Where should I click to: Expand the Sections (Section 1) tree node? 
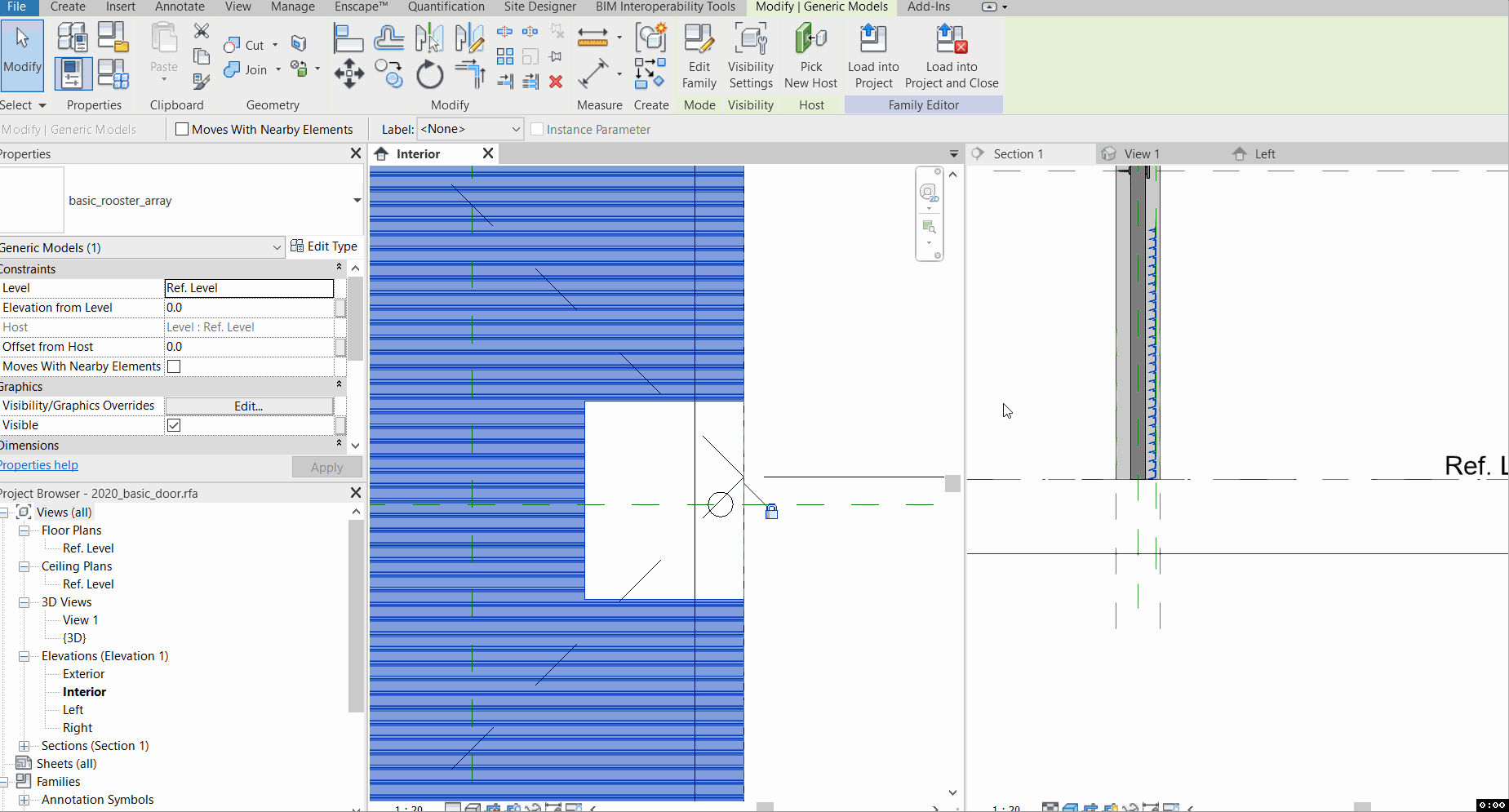[x=24, y=746]
